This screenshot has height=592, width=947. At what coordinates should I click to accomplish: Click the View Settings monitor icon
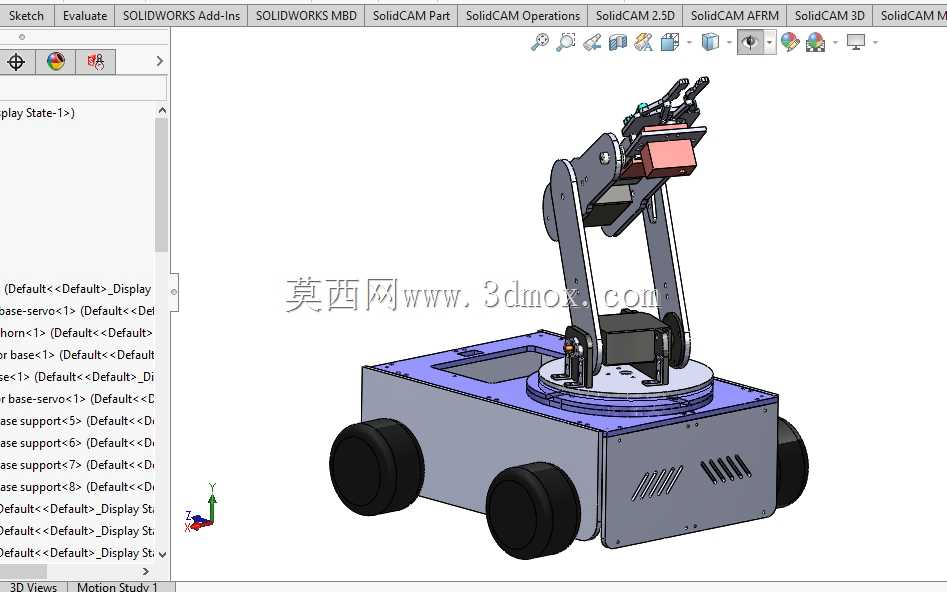(x=856, y=42)
